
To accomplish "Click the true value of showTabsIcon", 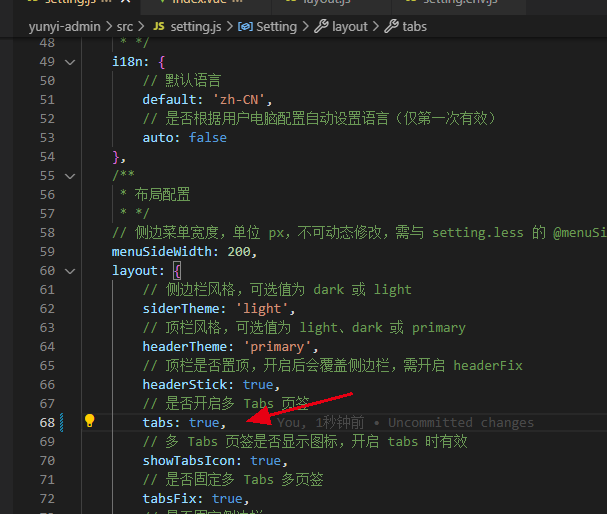I will (265, 460).
